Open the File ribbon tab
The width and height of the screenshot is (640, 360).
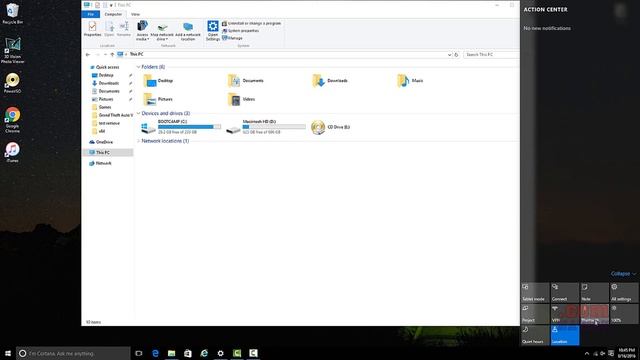tap(91, 14)
